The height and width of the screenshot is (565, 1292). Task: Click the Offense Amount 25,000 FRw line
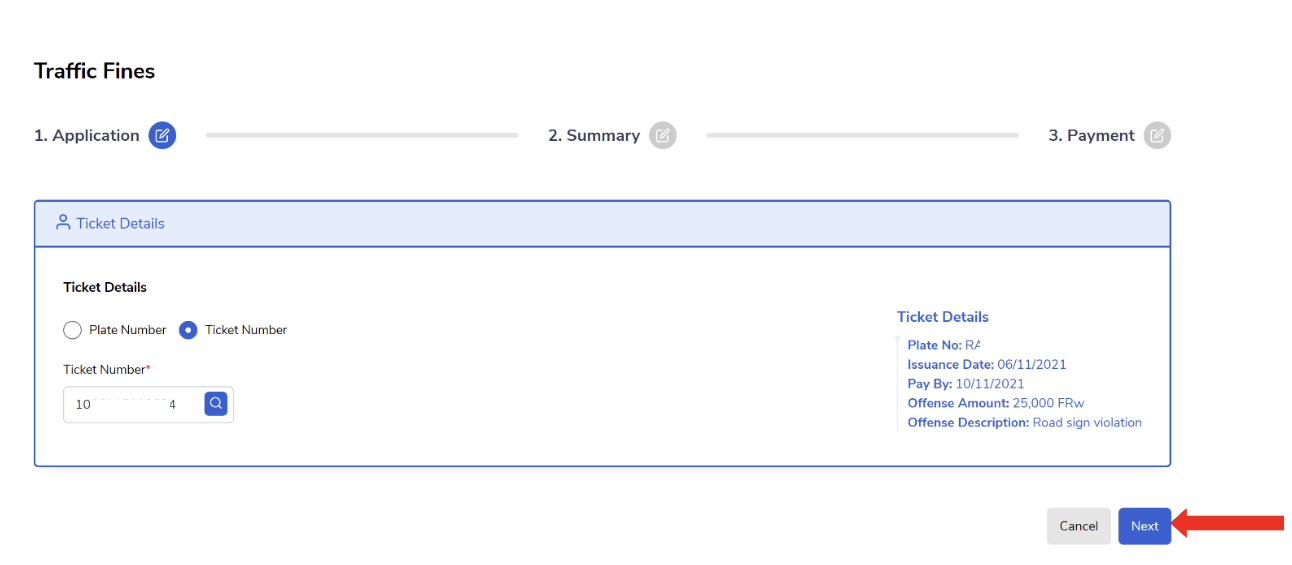pyautogui.click(x=996, y=403)
